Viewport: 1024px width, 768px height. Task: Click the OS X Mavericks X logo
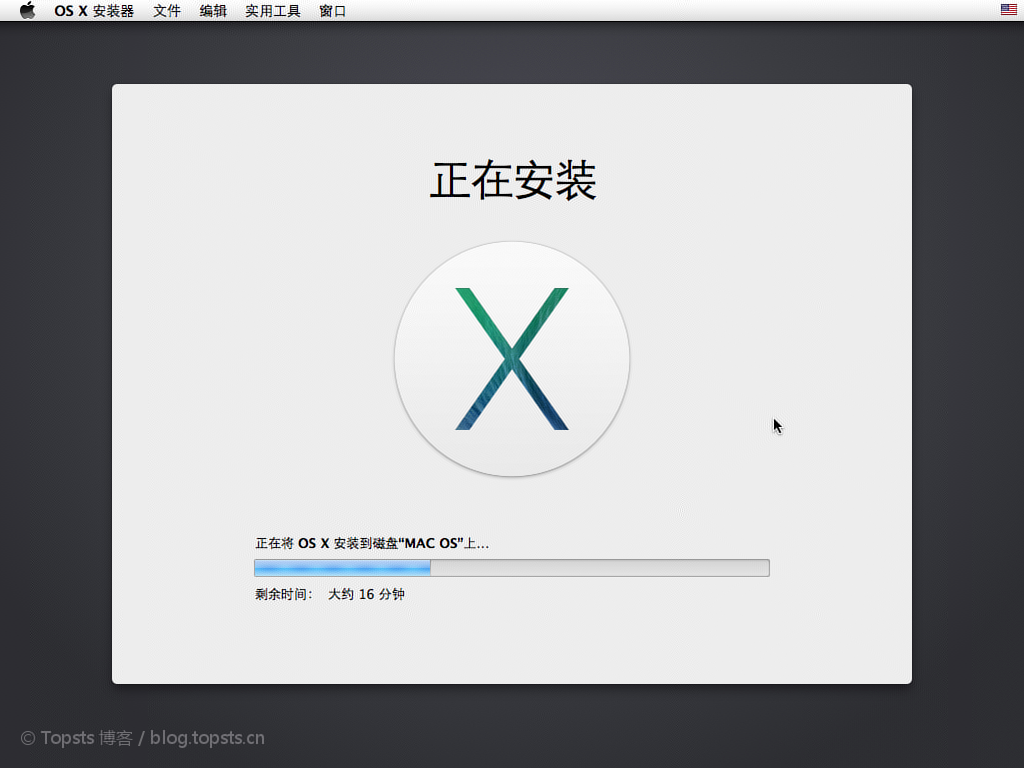[512, 359]
